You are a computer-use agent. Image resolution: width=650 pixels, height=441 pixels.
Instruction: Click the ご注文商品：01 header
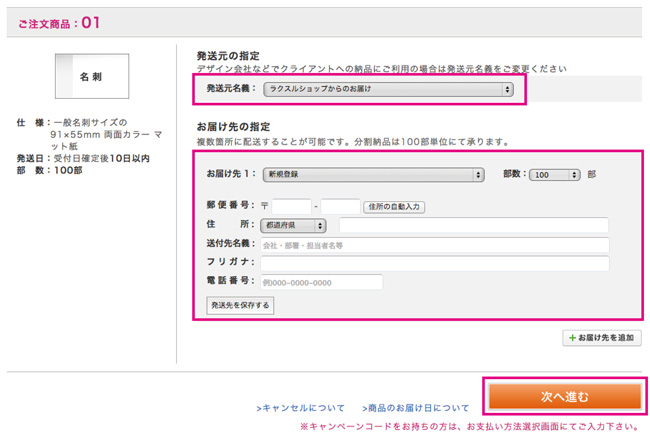pyautogui.click(x=60, y=22)
